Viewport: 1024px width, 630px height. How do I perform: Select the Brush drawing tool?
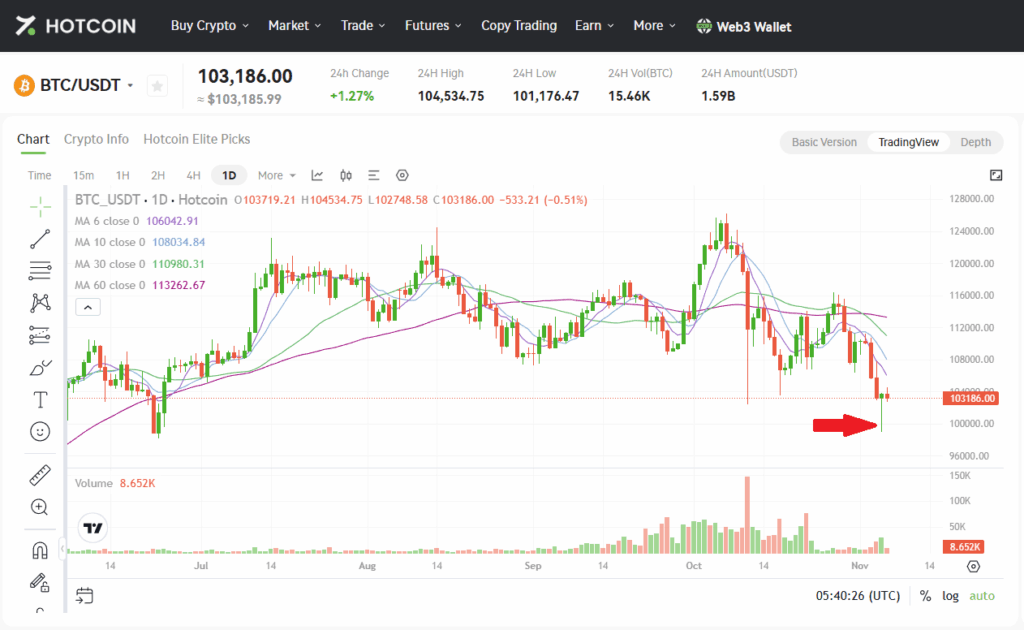coord(40,367)
